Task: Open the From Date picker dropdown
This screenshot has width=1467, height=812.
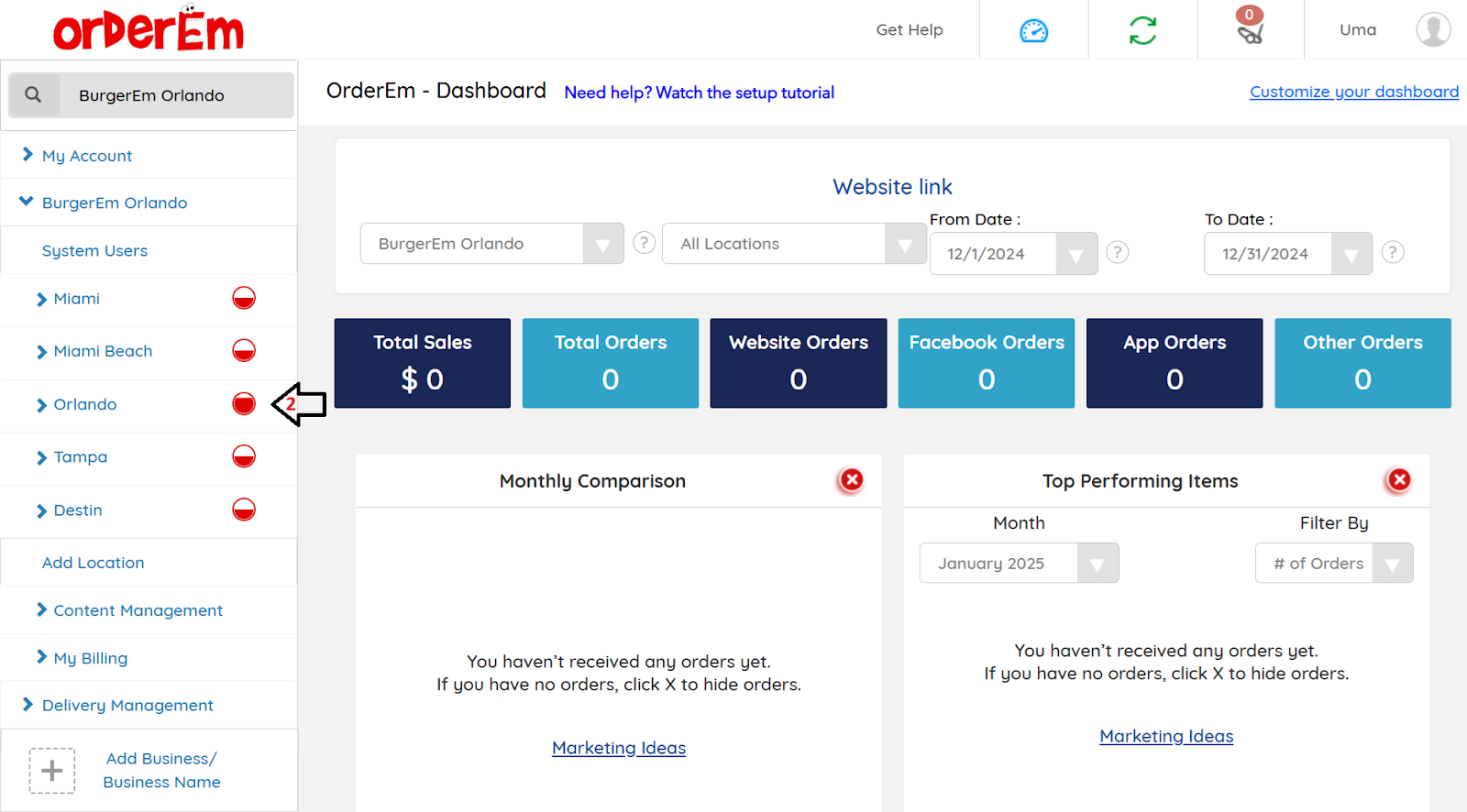Action: (1076, 254)
